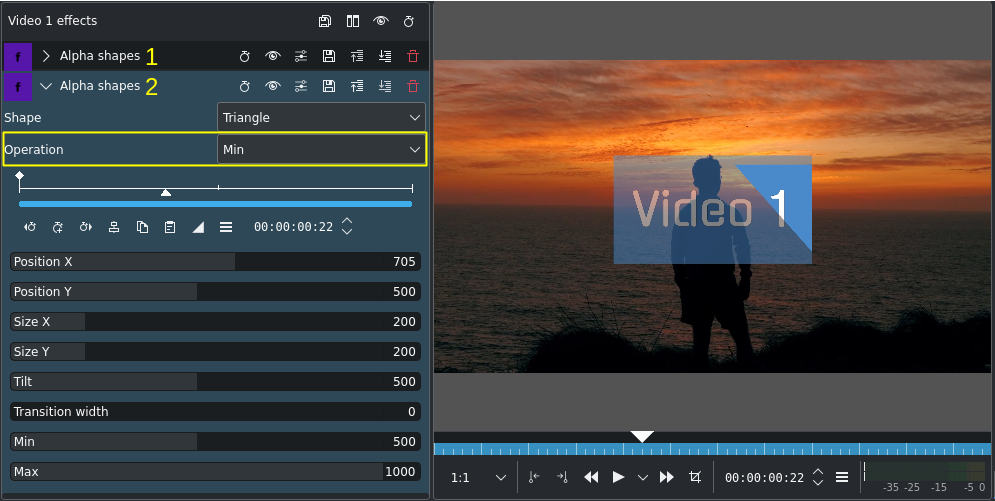Move Alpha shapes 2 effect down
This screenshot has width=995, height=501.
coord(385,86)
